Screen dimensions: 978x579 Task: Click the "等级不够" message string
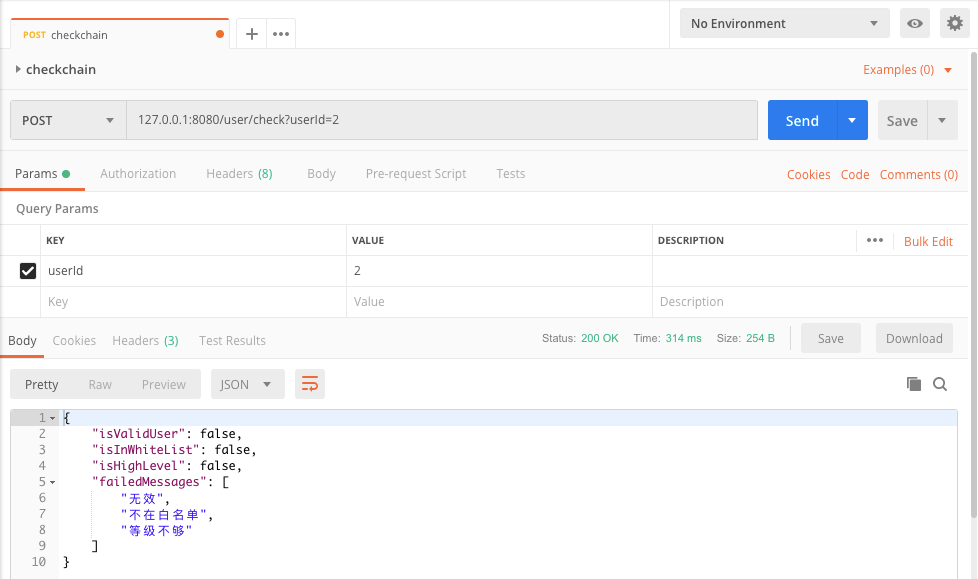click(x=156, y=531)
